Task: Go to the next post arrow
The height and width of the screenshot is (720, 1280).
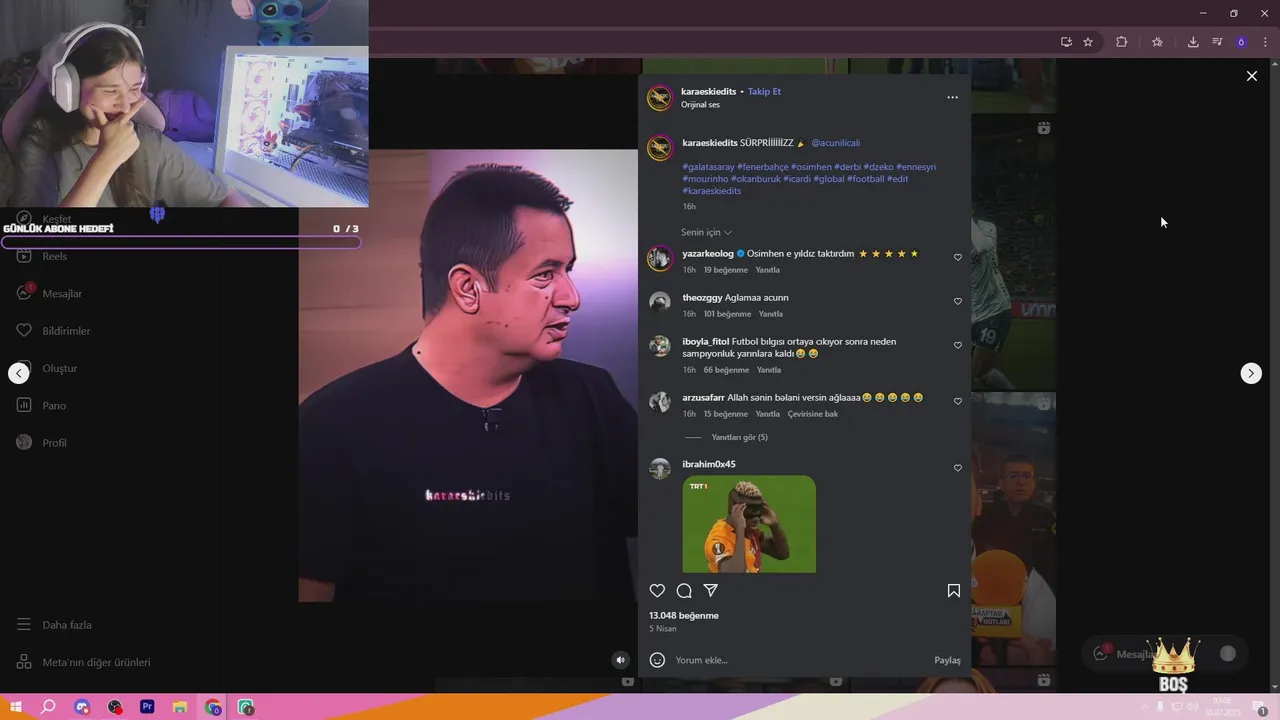Action: pyautogui.click(x=1251, y=373)
